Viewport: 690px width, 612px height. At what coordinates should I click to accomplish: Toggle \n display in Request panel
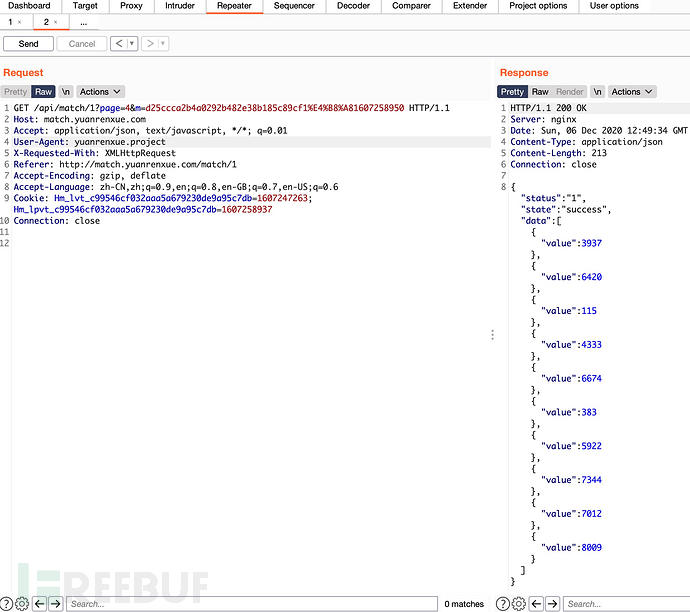(x=66, y=91)
